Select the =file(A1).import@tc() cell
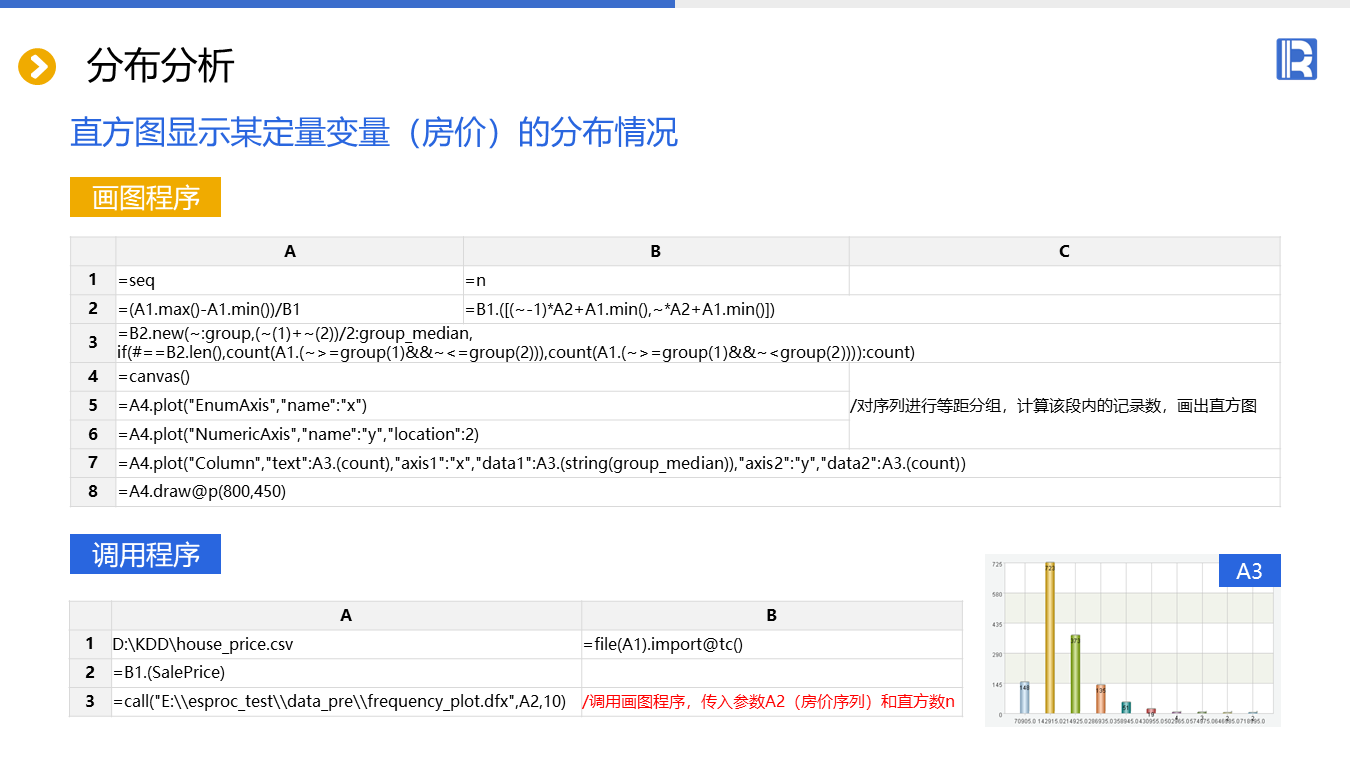 (x=771, y=644)
